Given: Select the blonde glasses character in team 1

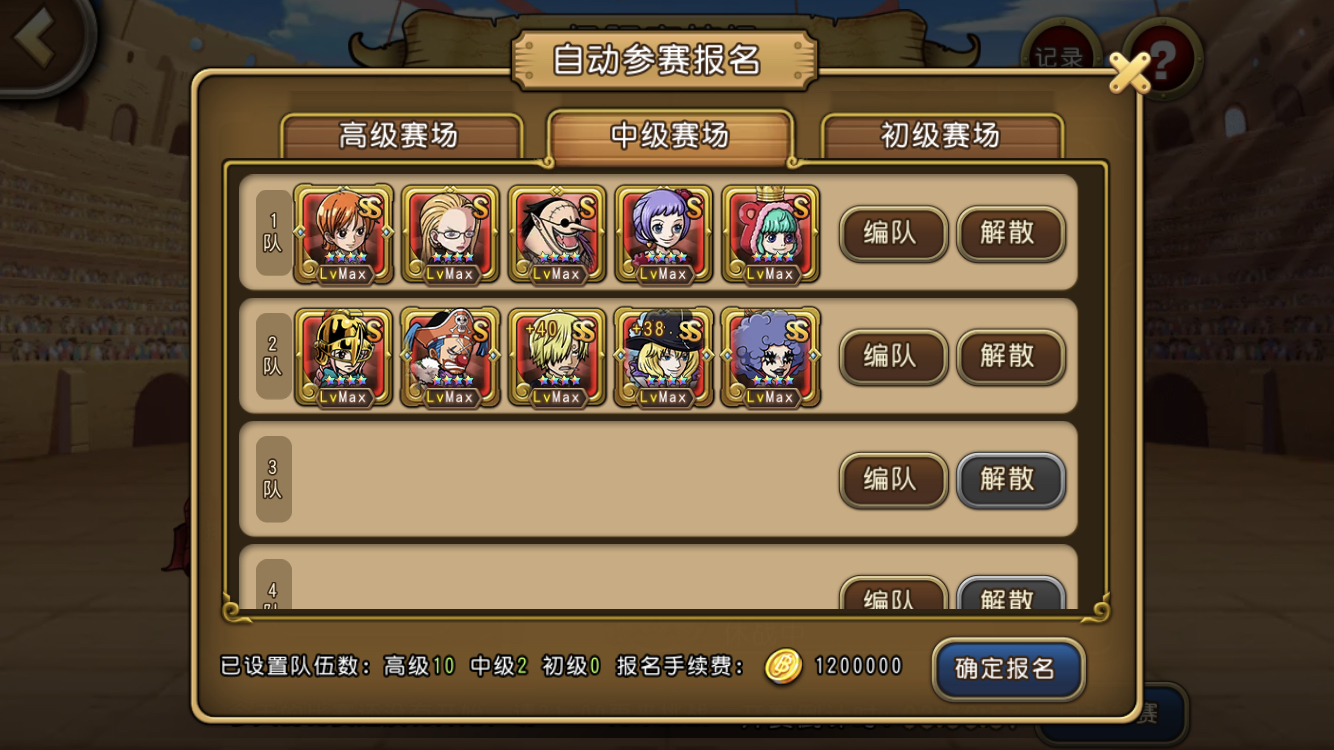Looking at the screenshot, I should [450, 233].
